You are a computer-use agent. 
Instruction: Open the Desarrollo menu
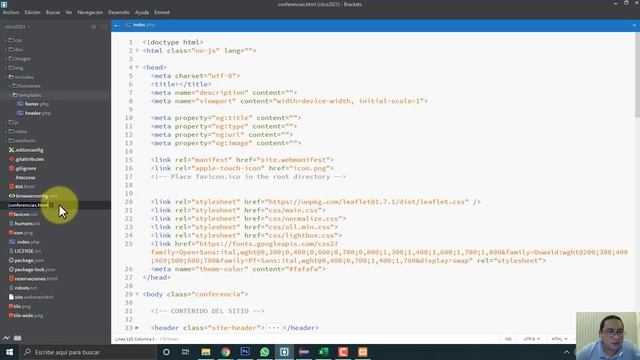119,12
